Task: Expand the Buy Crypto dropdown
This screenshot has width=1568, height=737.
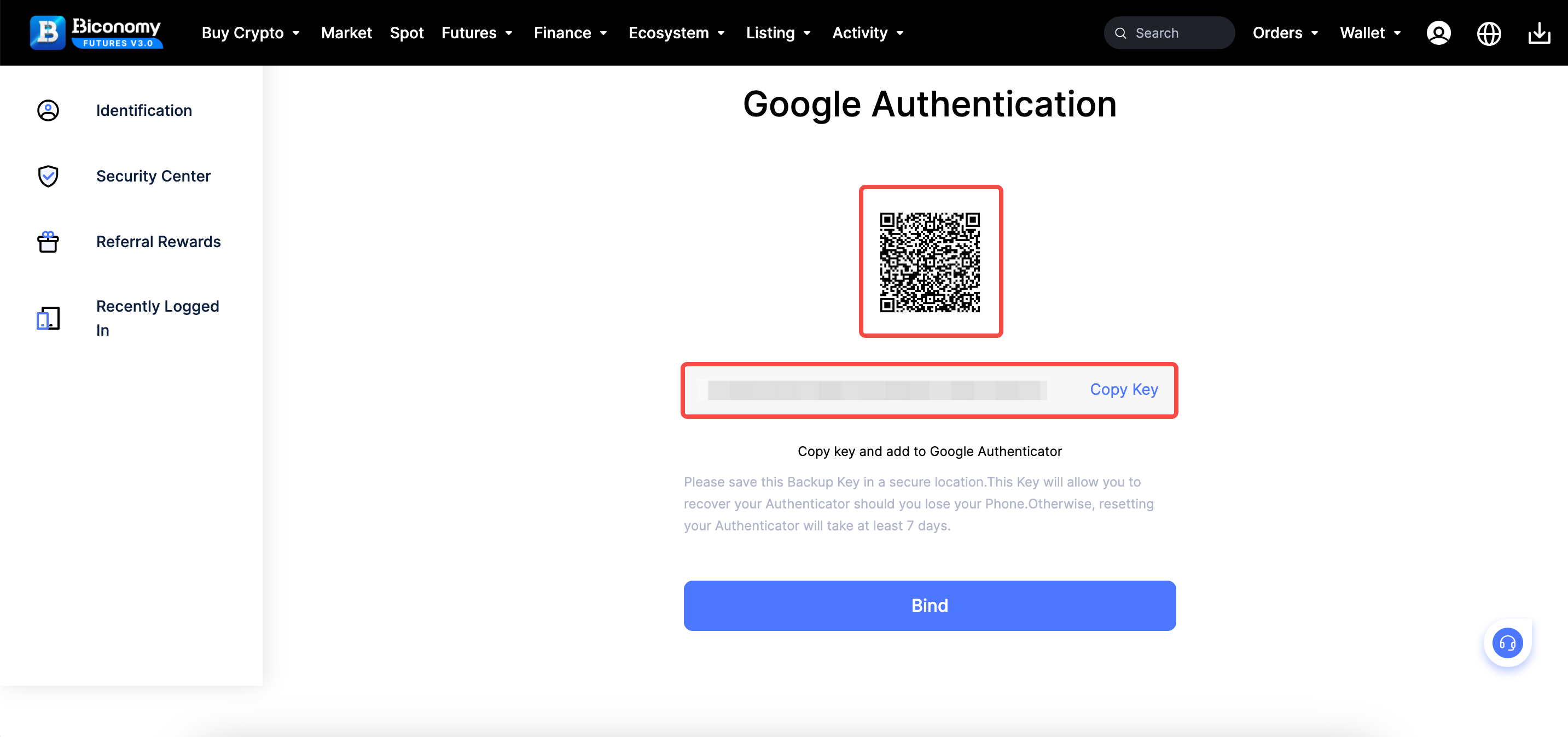Action: pos(251,33)
